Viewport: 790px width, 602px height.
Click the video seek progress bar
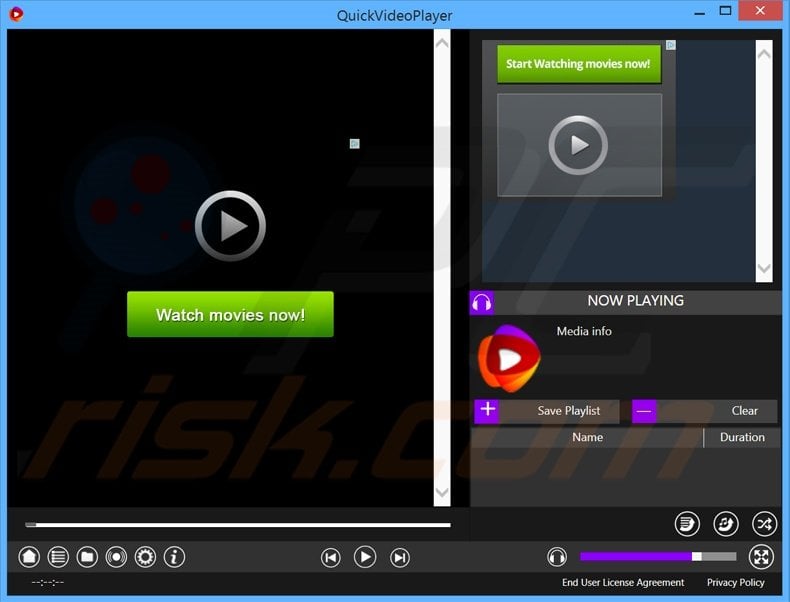238,525
